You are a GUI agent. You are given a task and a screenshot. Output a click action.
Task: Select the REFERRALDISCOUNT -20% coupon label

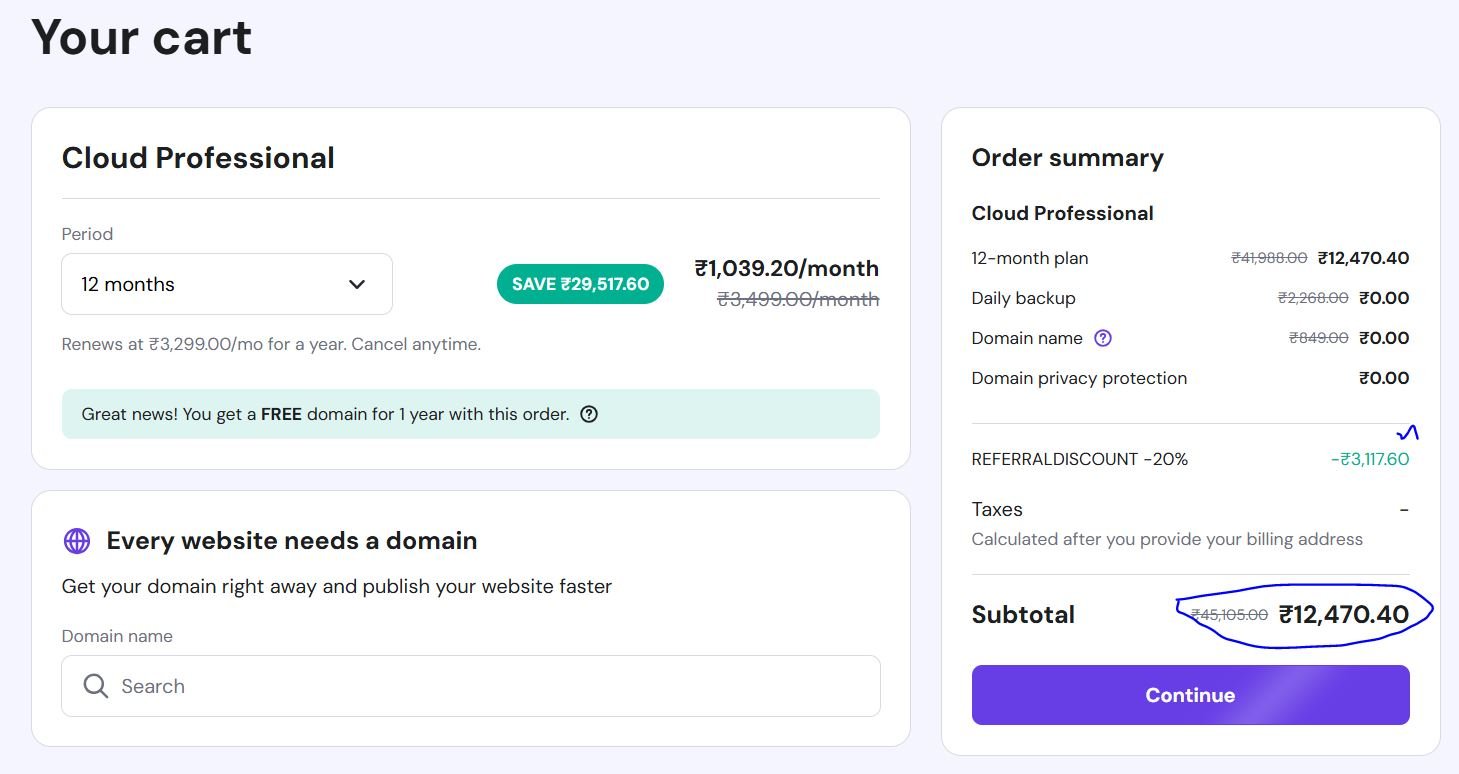[1080, 459]
